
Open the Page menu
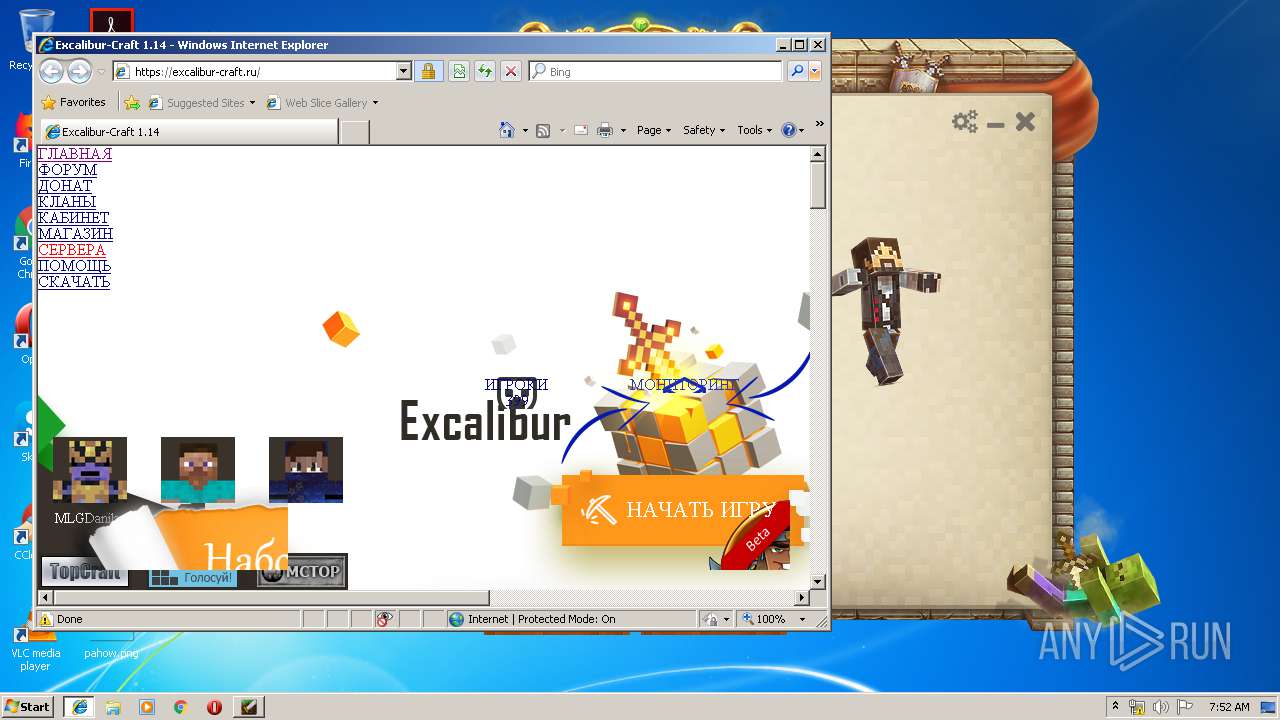(654, 130)
